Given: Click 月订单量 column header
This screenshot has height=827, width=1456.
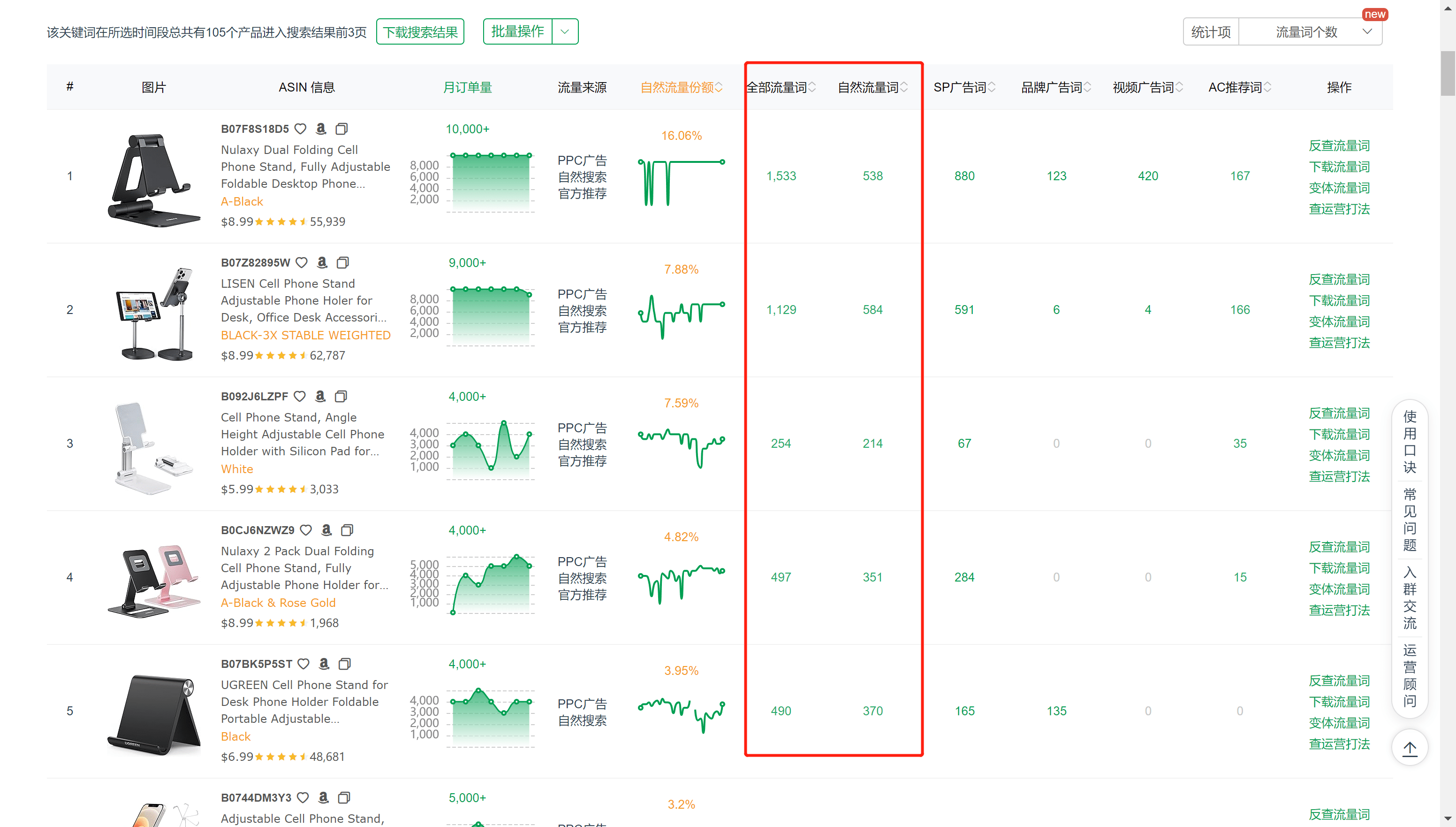Looking at the screenshot, I should point(467,87).
